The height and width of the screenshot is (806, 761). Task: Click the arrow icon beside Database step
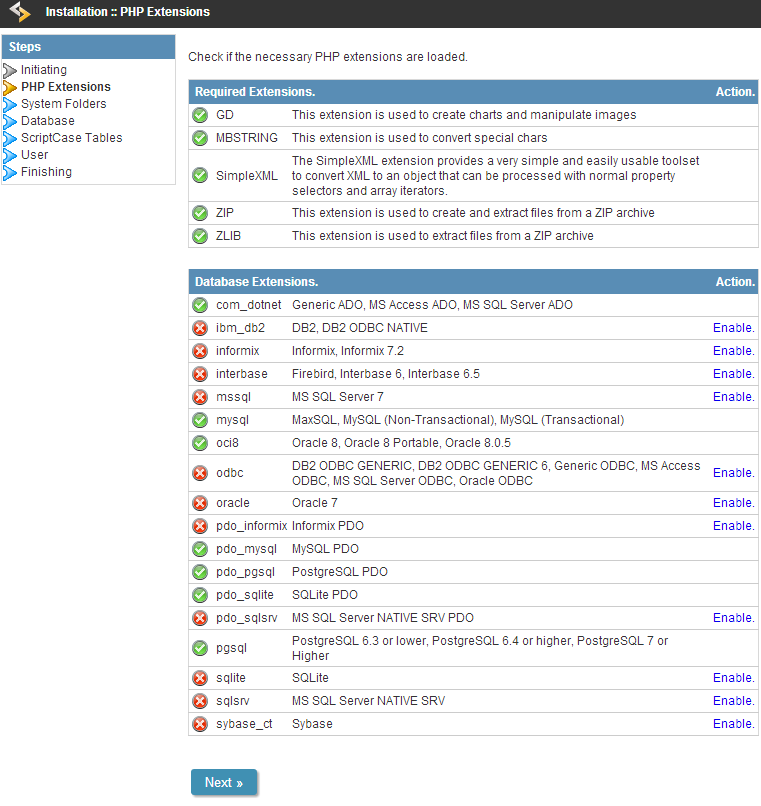(11, 121)
